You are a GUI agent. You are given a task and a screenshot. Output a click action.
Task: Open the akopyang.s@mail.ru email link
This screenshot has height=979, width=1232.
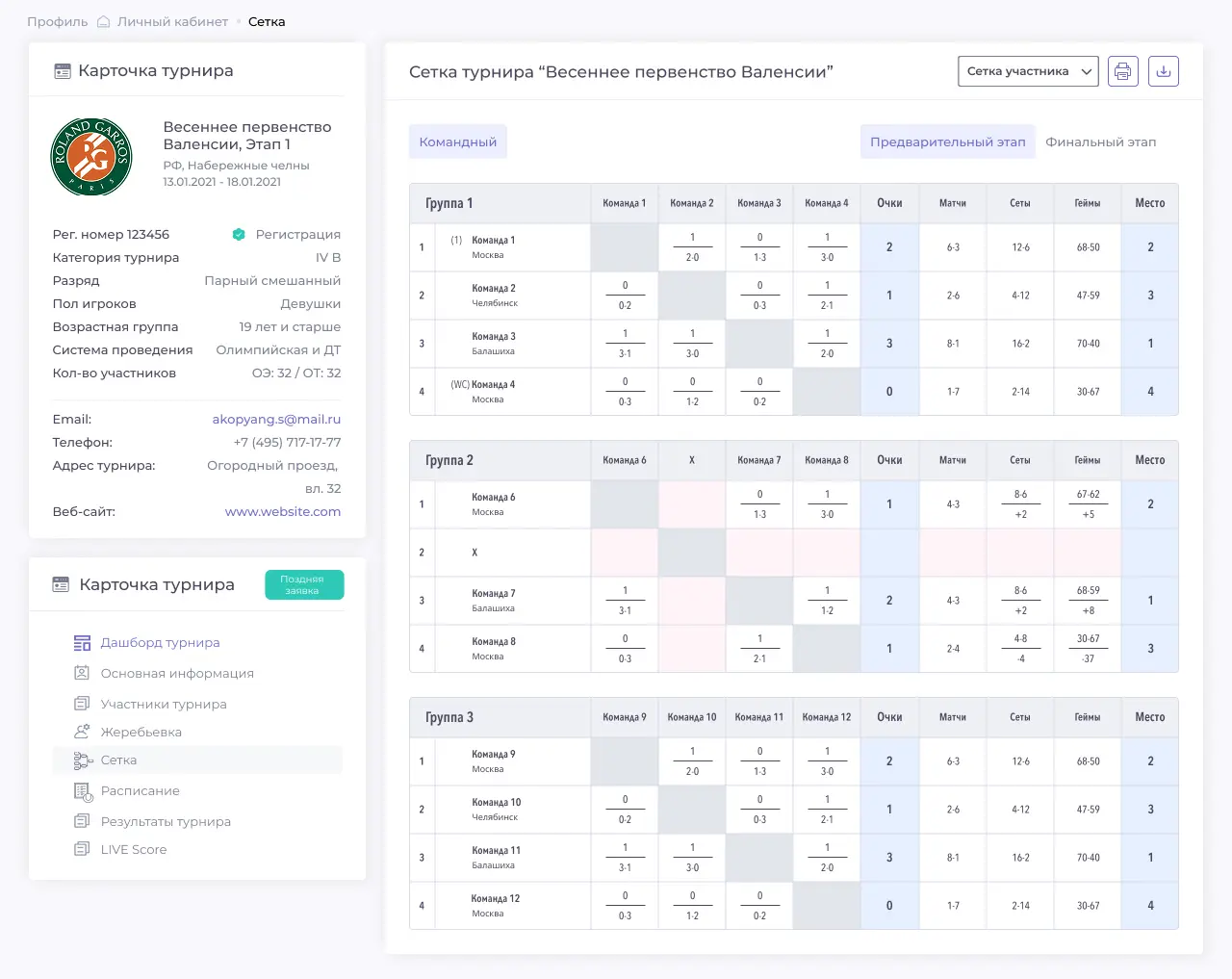[276, 420]
